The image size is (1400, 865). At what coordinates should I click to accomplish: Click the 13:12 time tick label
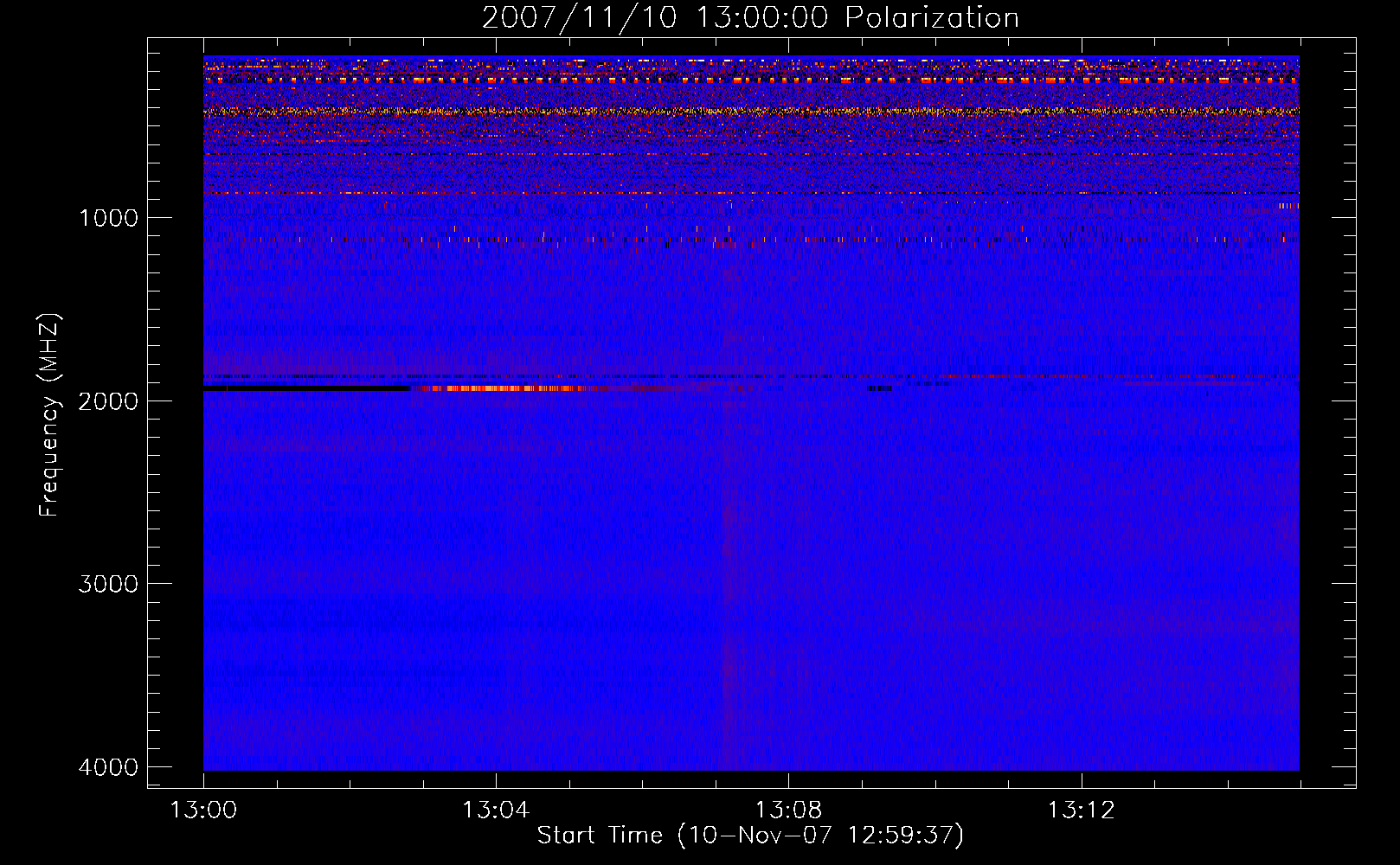pyautogui.click(x=1081, y=811)
